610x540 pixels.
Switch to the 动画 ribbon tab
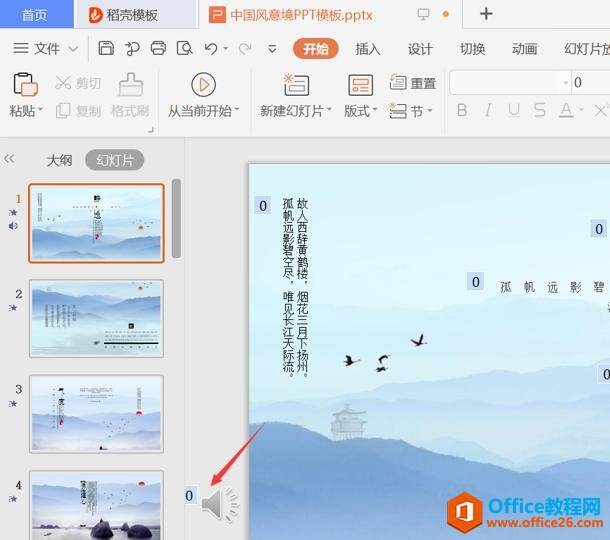[x=524, y=49]
